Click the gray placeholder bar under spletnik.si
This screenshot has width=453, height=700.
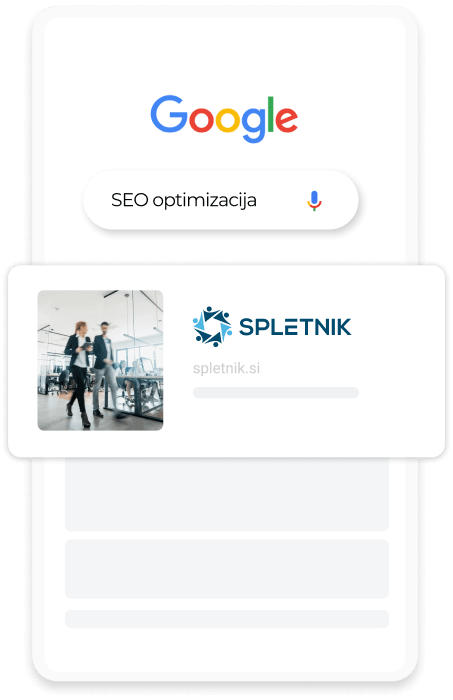coord(276,392)
